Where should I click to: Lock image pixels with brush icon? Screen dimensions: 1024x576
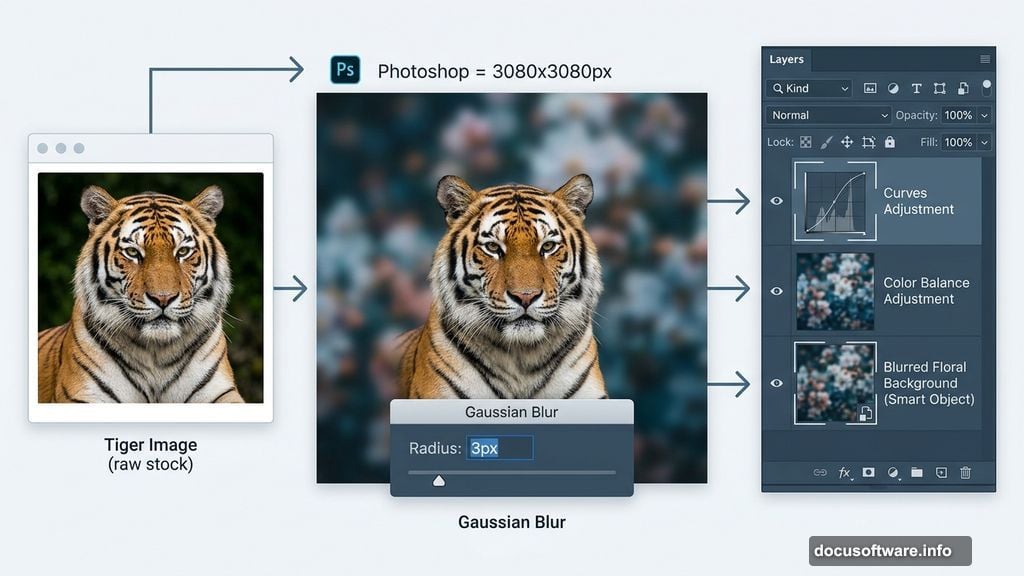tap(826, 142)
